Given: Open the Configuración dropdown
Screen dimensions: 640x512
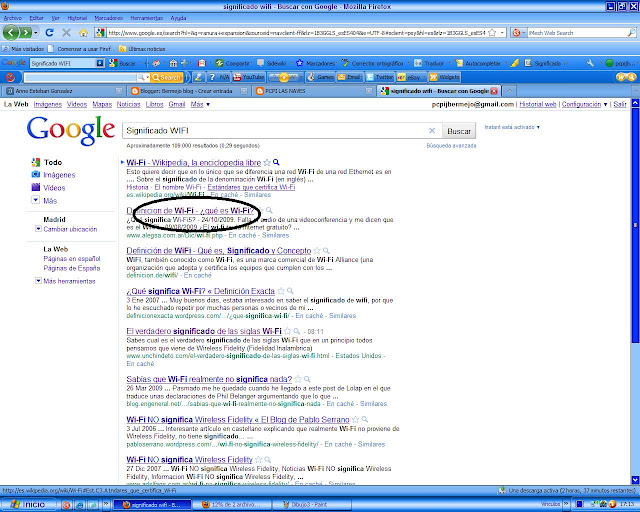Looking at the screenshot, I should [x=584, y=105].
